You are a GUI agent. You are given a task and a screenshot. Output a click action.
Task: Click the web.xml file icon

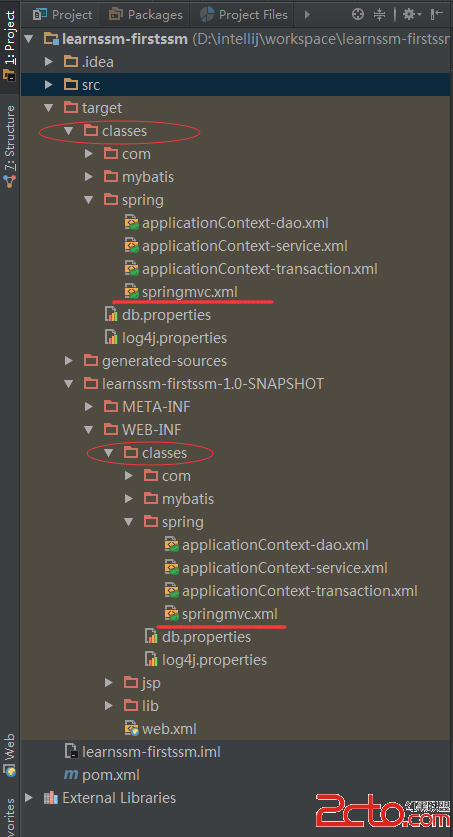(x=131, y=729)
